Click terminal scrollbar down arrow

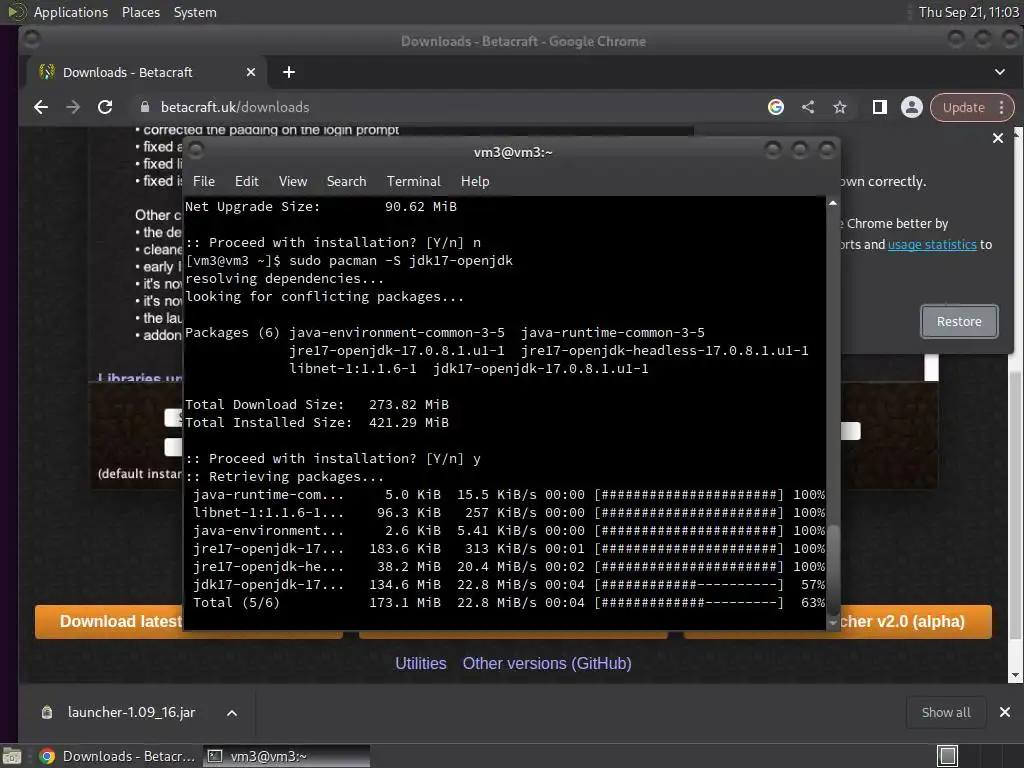tap(833, 624)
